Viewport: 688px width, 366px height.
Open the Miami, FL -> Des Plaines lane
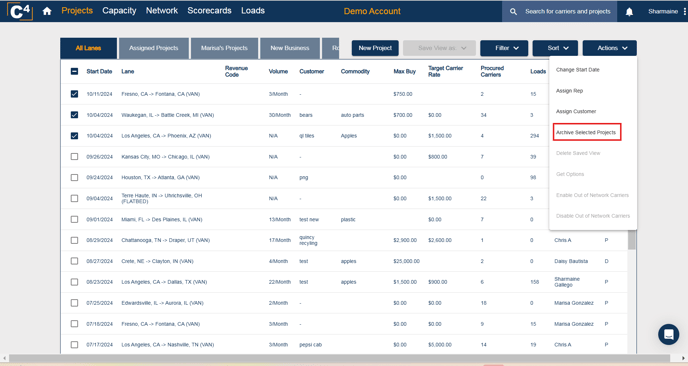click(x=162, y=219)
